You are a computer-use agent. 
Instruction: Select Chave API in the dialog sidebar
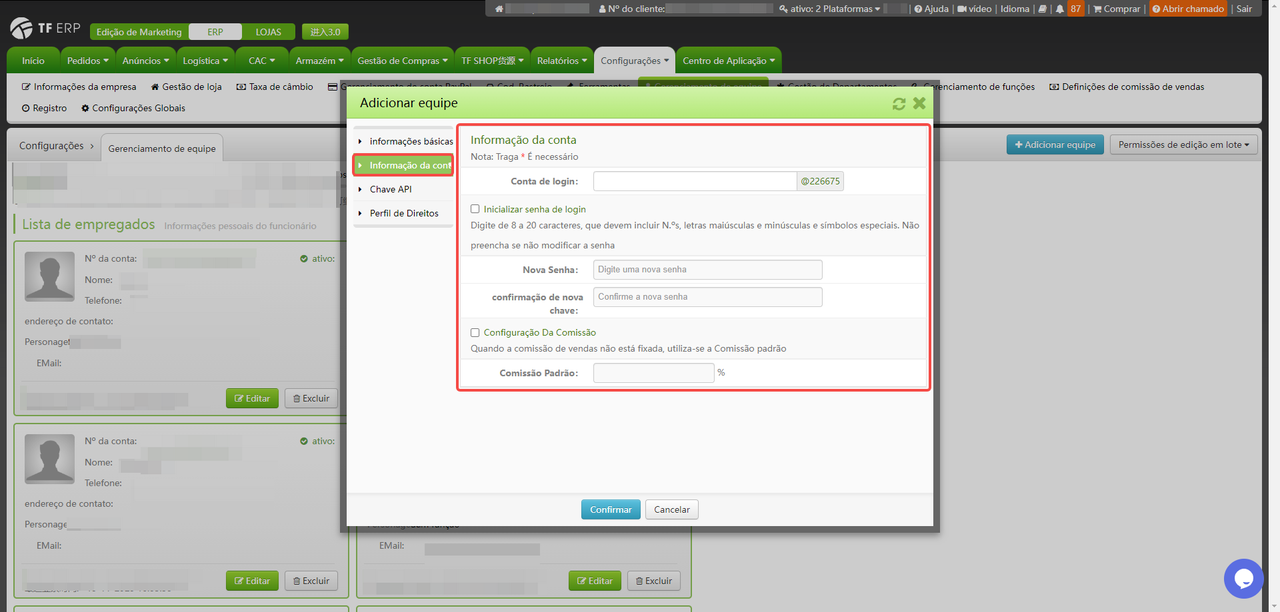coord(390,189)
